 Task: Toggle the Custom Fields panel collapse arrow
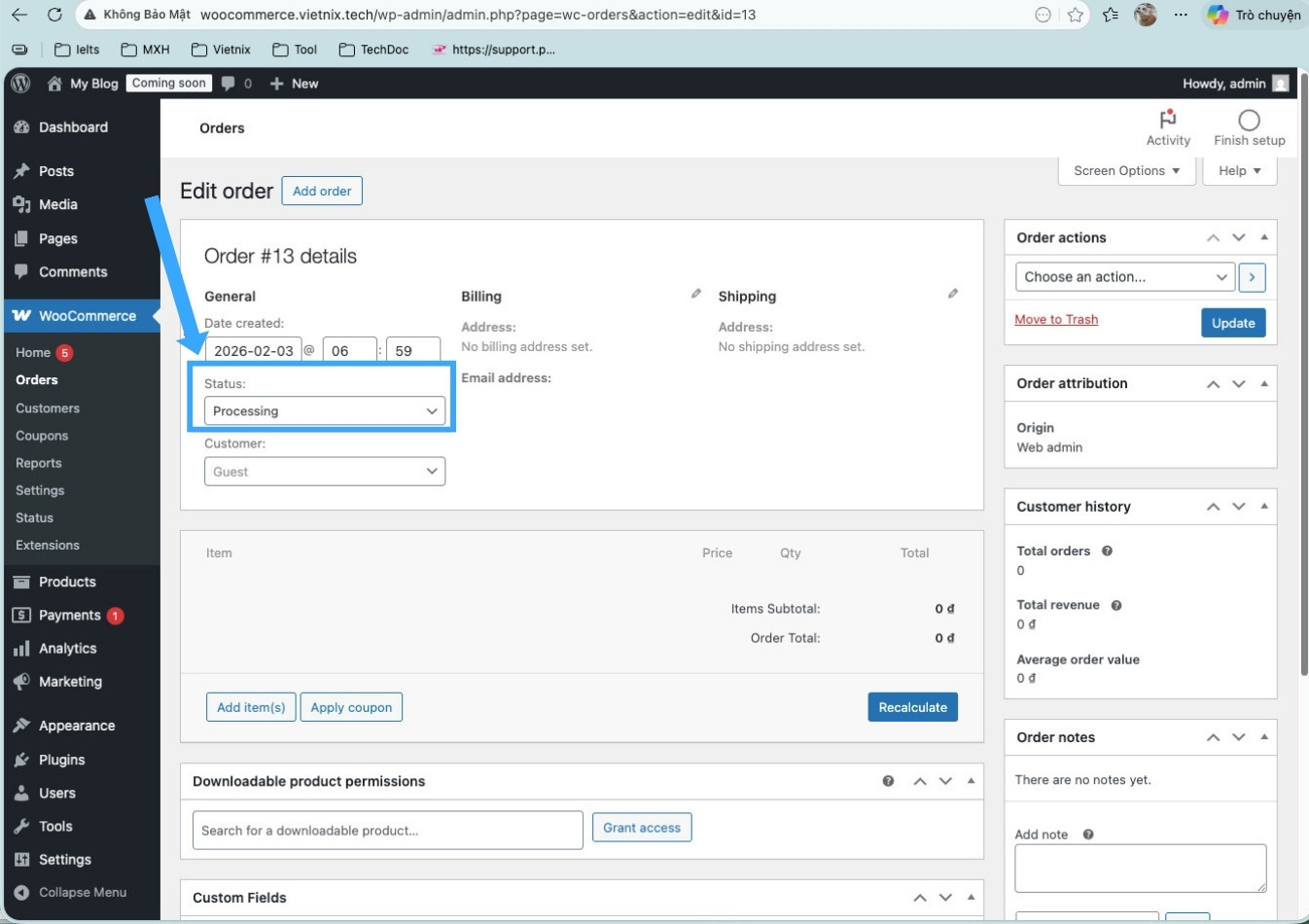coord(971,897)
